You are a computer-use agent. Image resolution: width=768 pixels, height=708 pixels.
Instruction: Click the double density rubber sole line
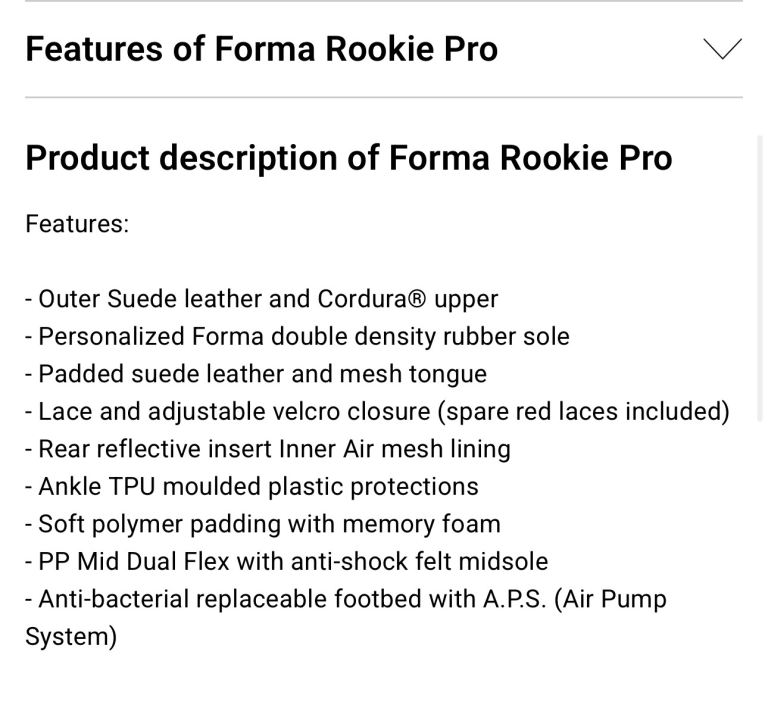click(297, 336)
